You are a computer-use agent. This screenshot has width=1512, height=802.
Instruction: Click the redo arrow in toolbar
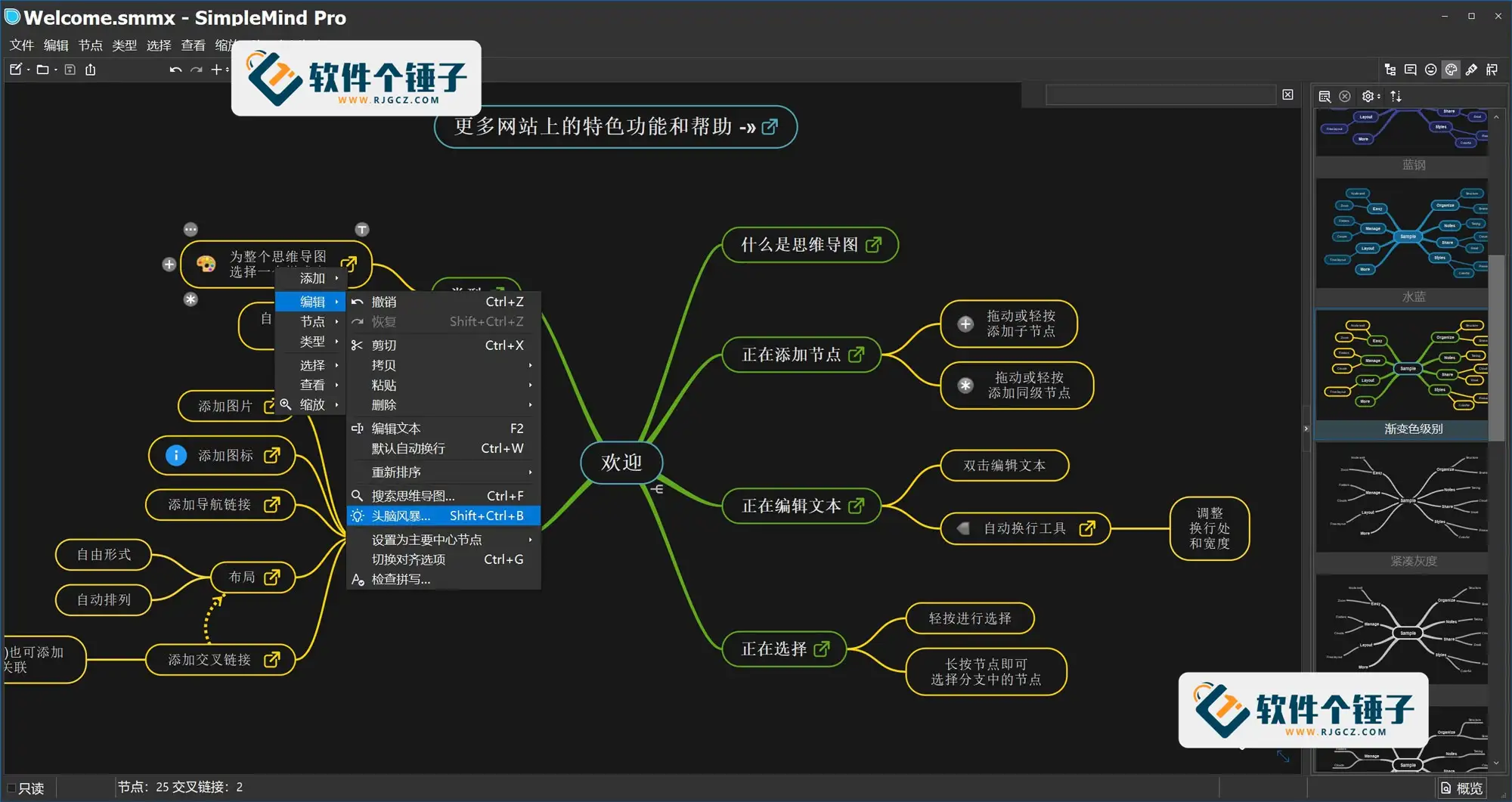197,70
